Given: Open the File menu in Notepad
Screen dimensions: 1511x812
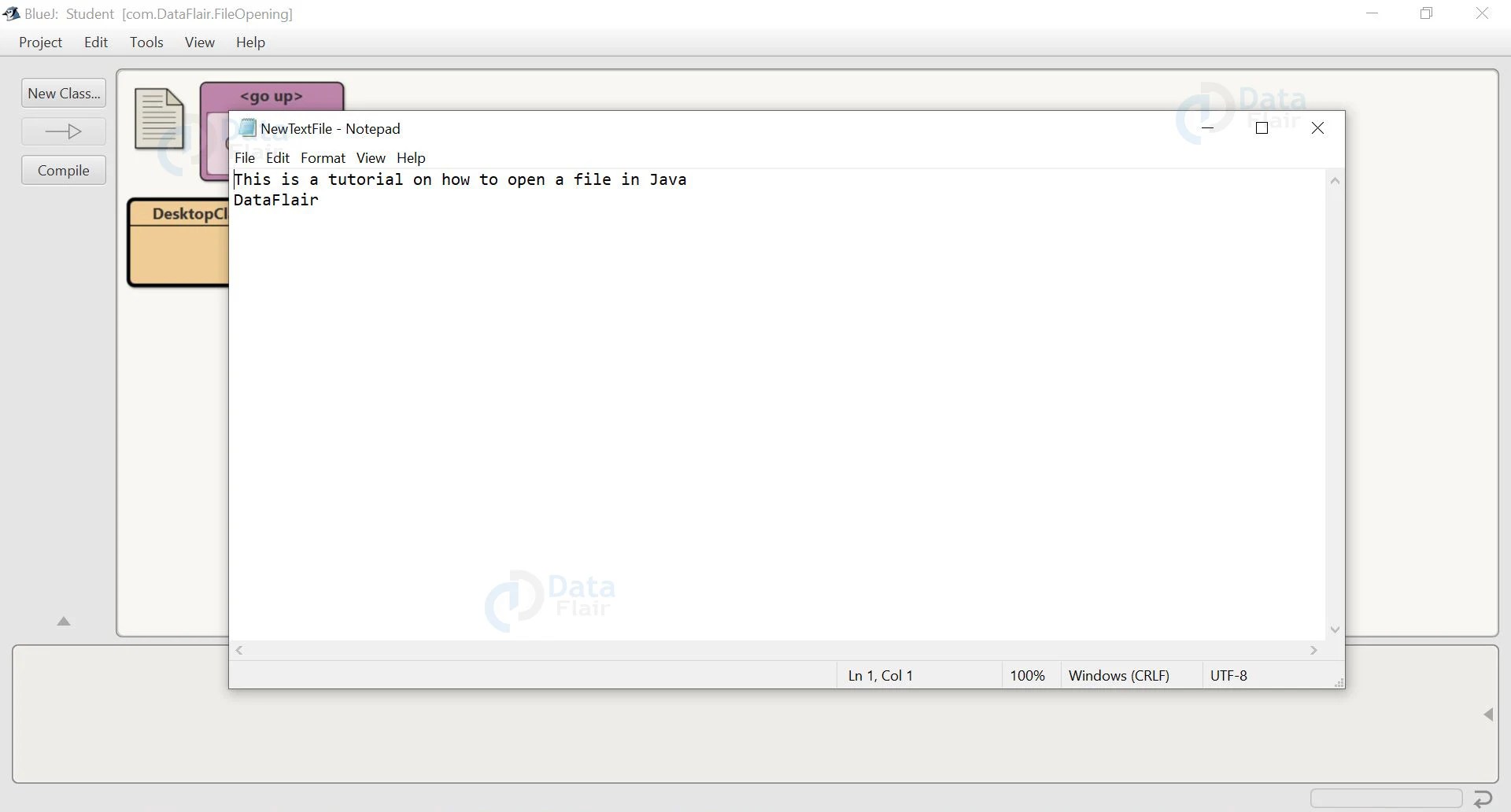Looking at the screenshot, I should click(244, 157).
